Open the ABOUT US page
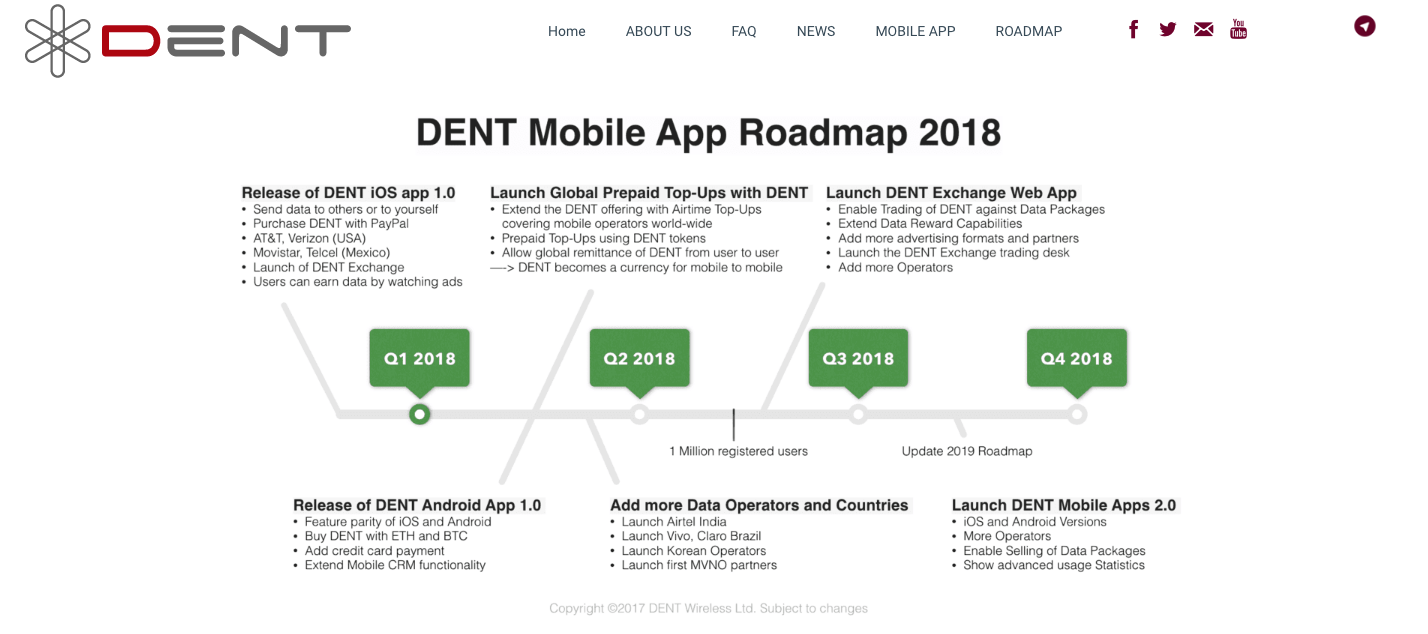Viewport: 1428px width, 634px height. tap(659, 31)
